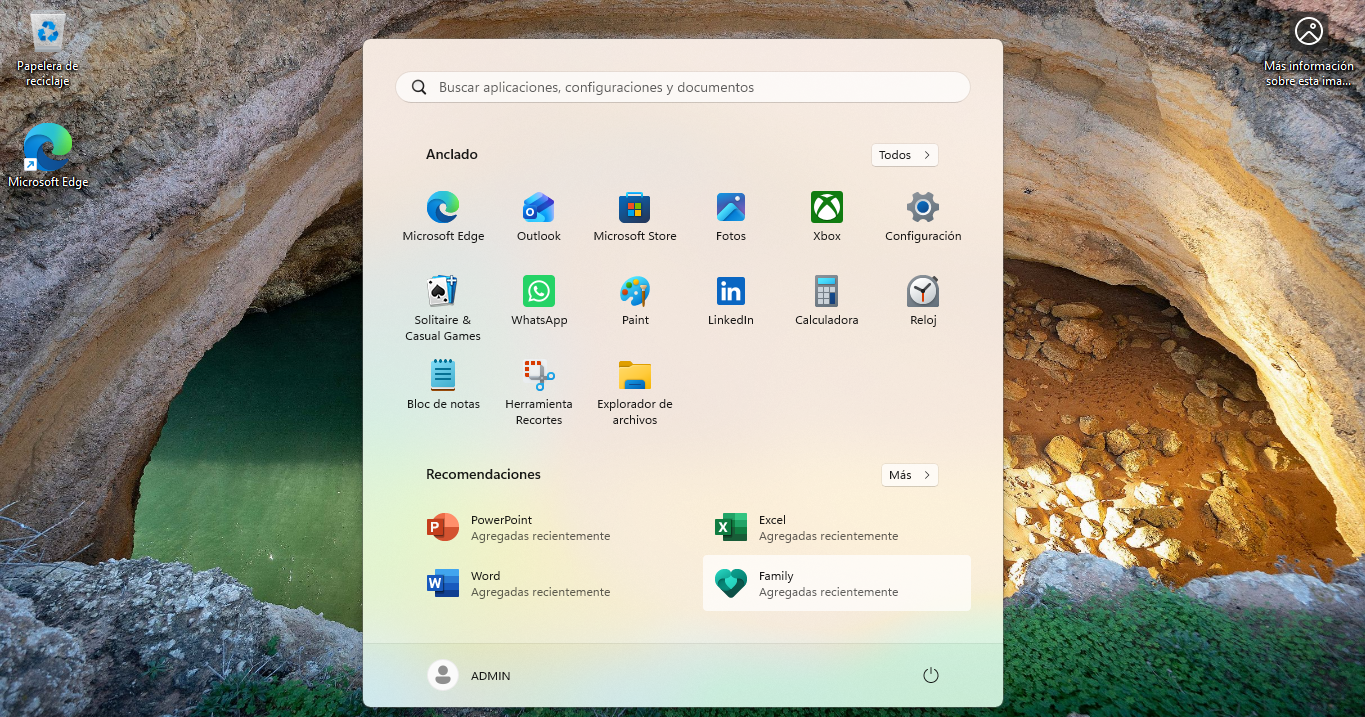The width and height of the screenshot is (1365, 717).
Task: Launch the Paint app
Action: pyautogui.click(x=635, y=300)
